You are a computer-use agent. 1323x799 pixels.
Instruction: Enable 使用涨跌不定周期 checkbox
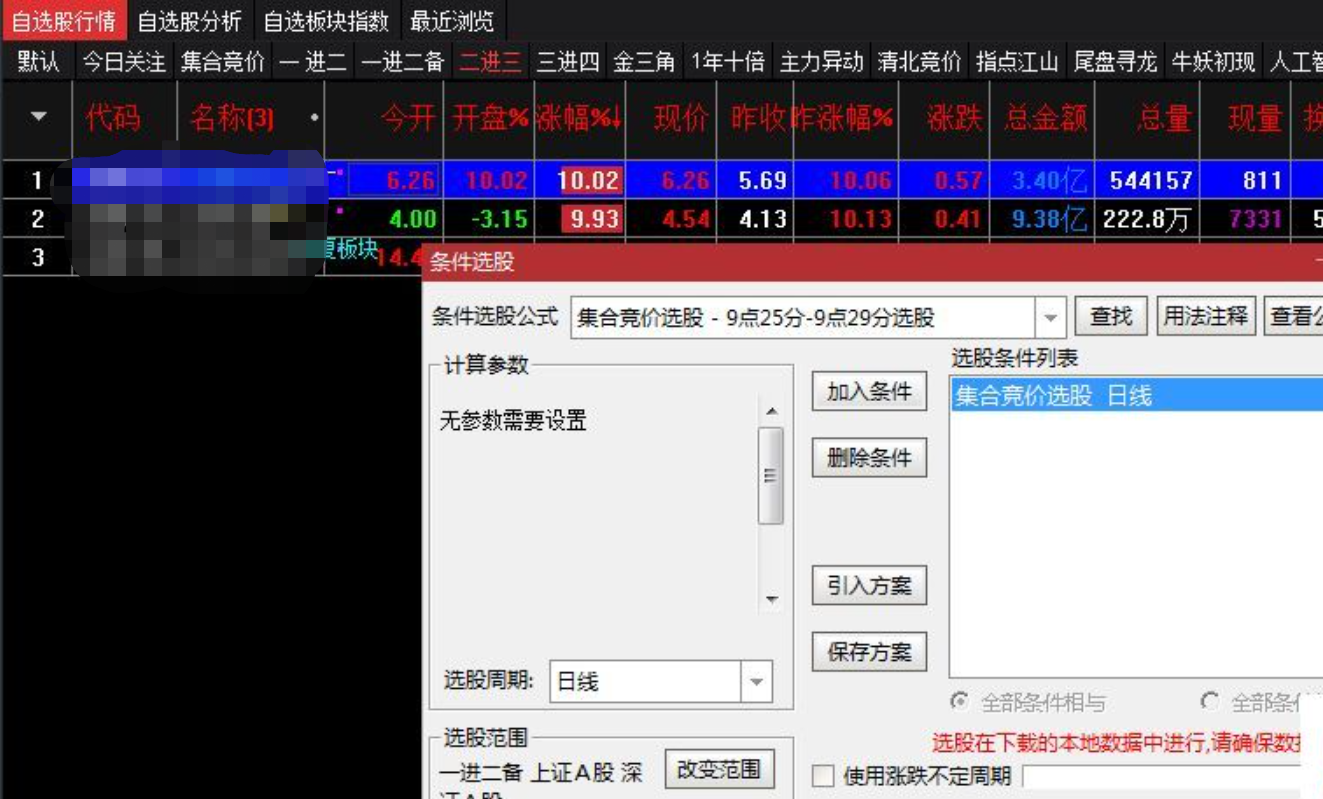(x=823, y=776)
